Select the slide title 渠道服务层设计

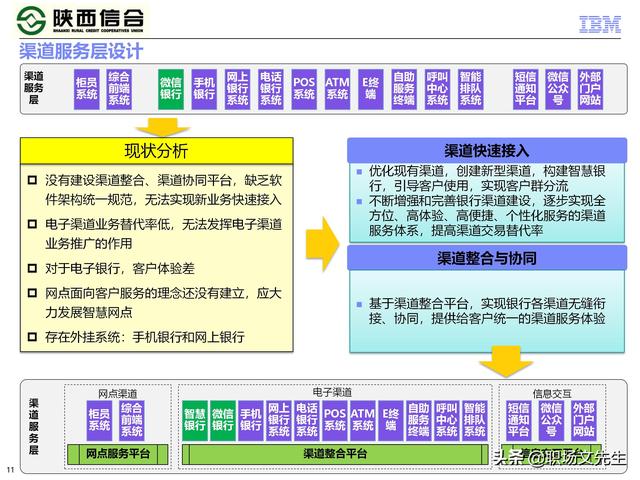coord(81,51)
